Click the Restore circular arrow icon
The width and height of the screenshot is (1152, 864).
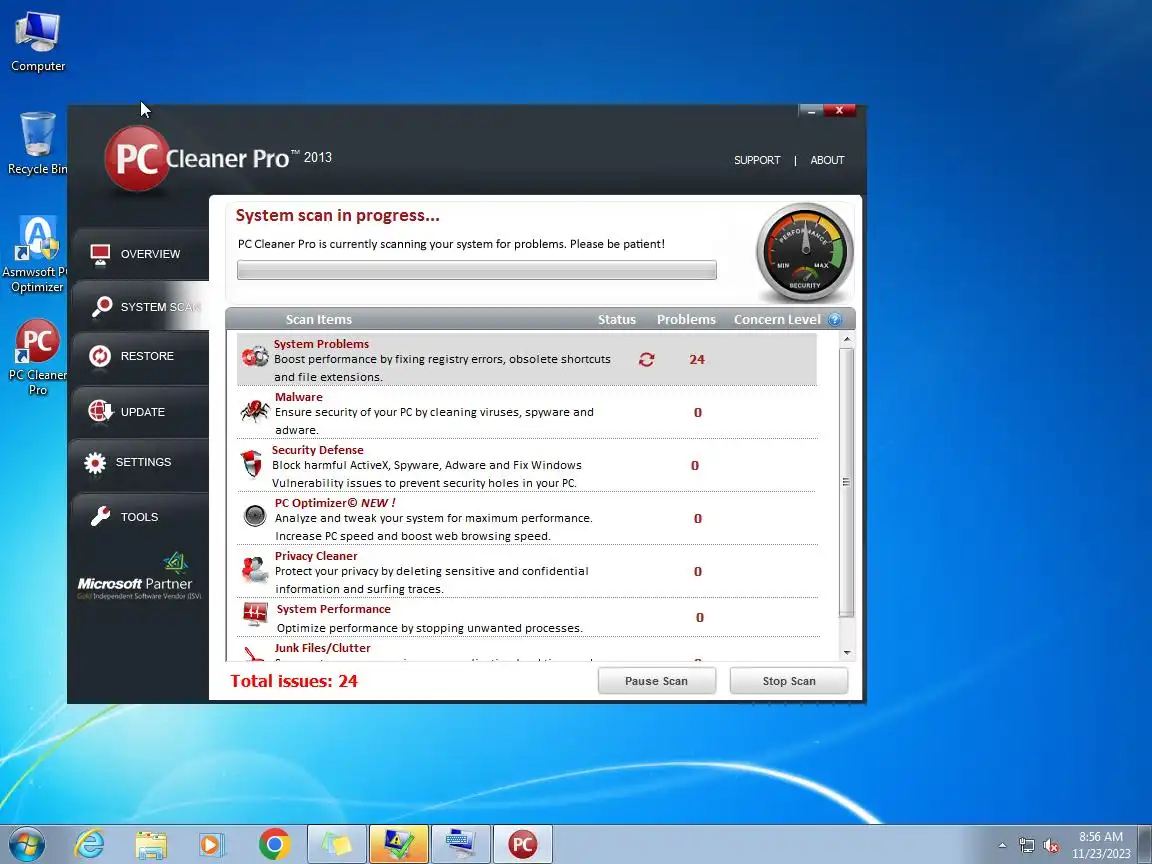100,356
